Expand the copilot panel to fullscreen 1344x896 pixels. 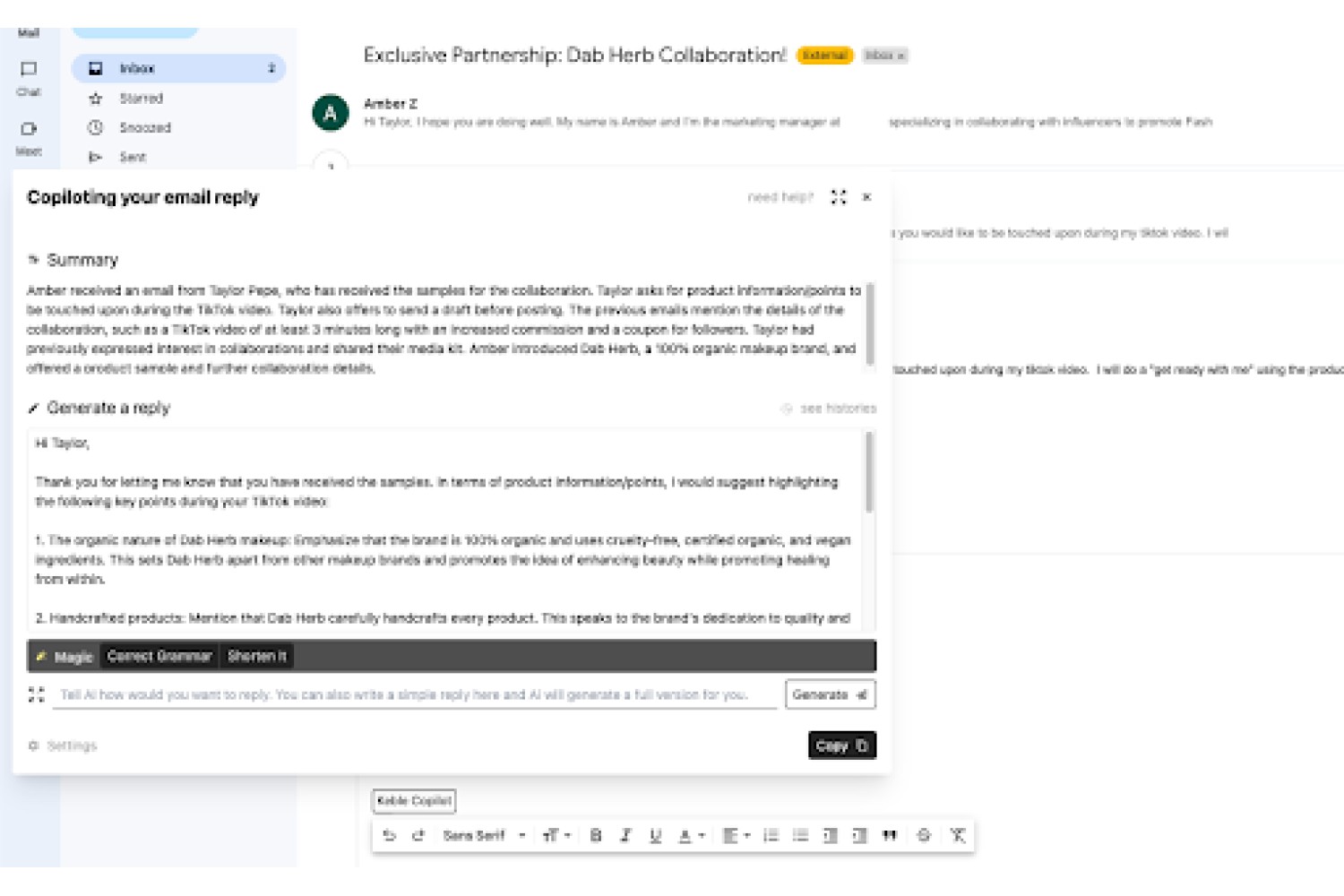[839, 197]
